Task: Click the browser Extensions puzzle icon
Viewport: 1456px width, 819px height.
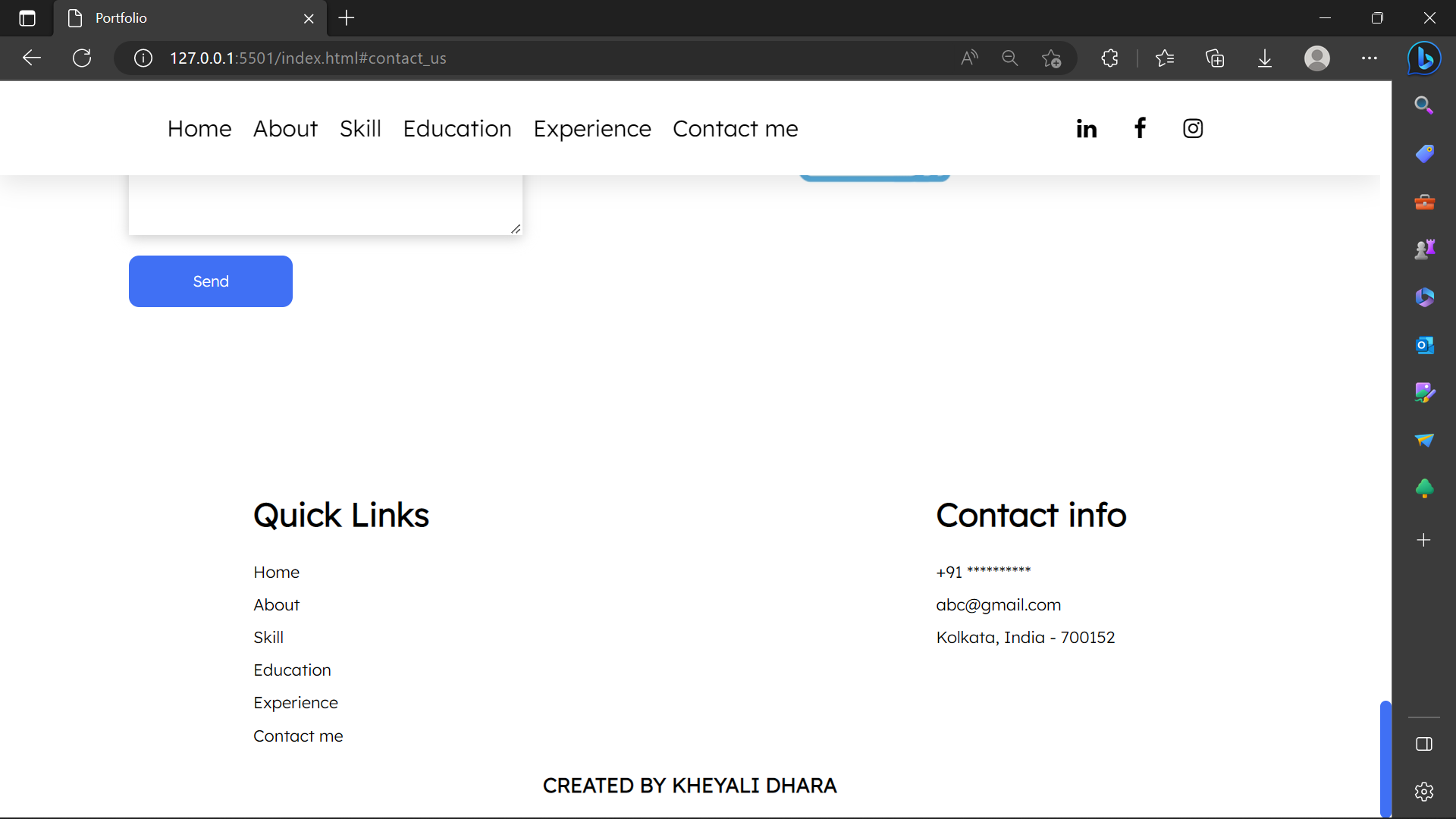Action: [x=1109, y=58]
